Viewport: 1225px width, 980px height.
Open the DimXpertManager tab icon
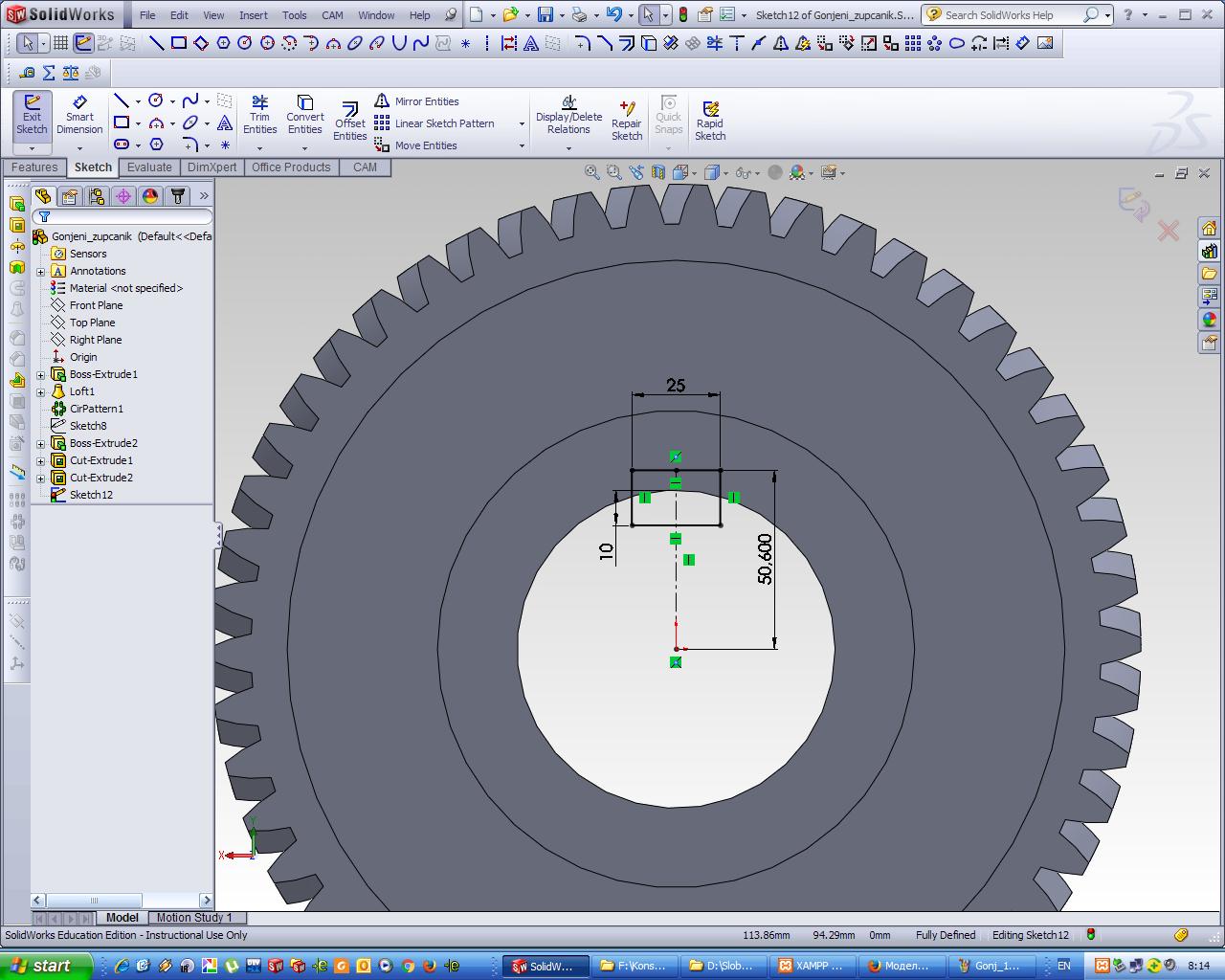click(123, 195)
